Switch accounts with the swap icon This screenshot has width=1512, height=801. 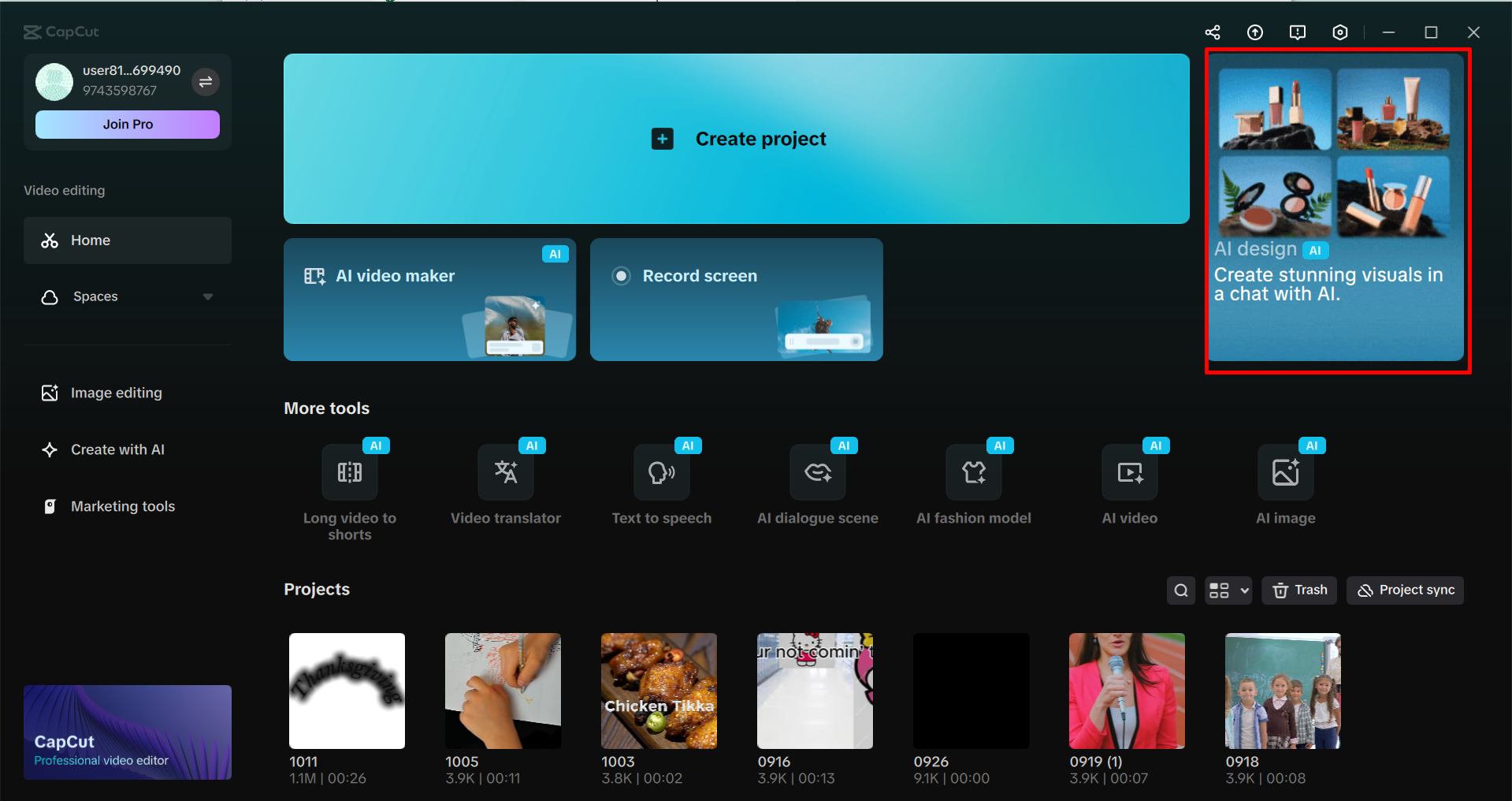pyautogui.click(x=206, y=81)
